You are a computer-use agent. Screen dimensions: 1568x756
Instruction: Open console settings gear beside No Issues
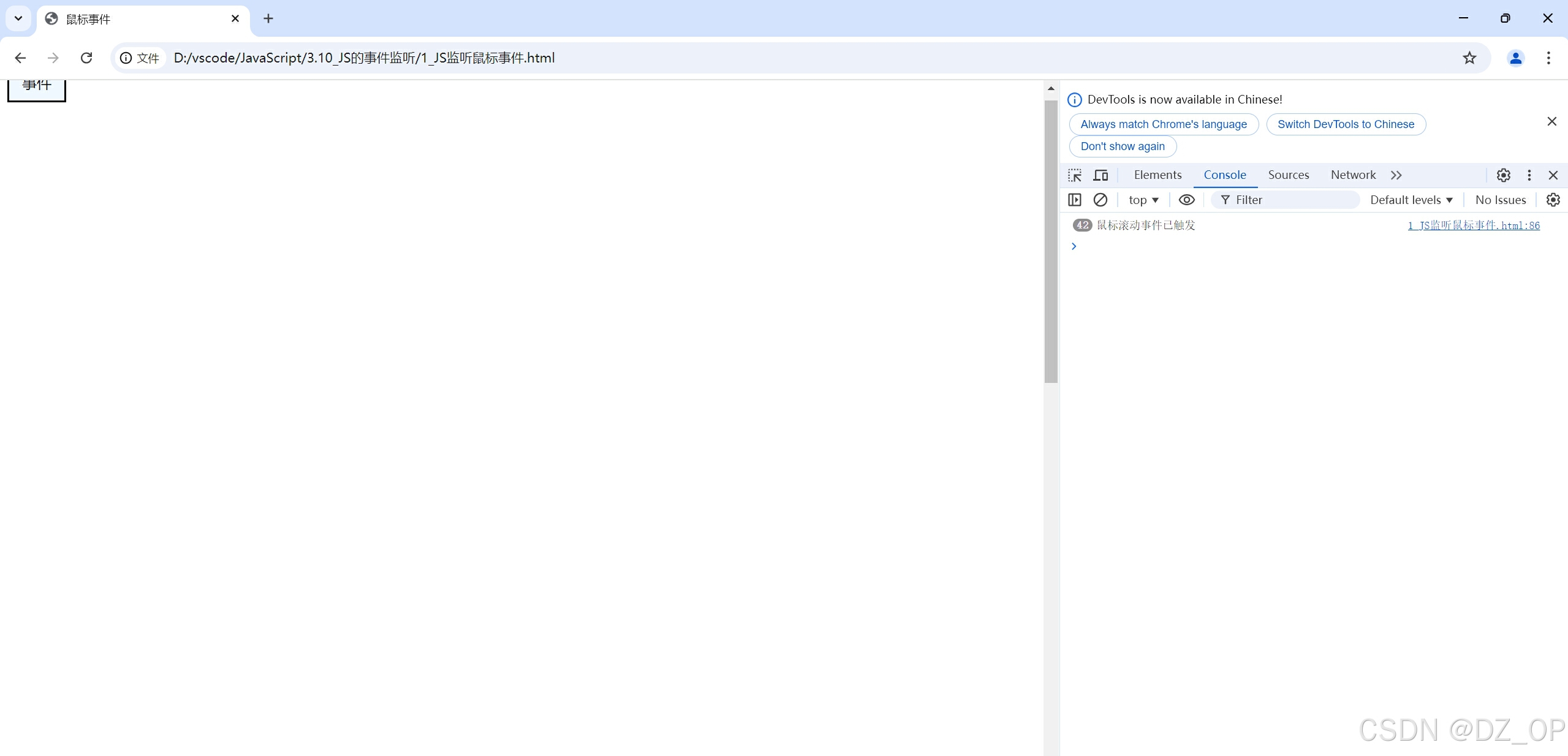click(1553, 200)
